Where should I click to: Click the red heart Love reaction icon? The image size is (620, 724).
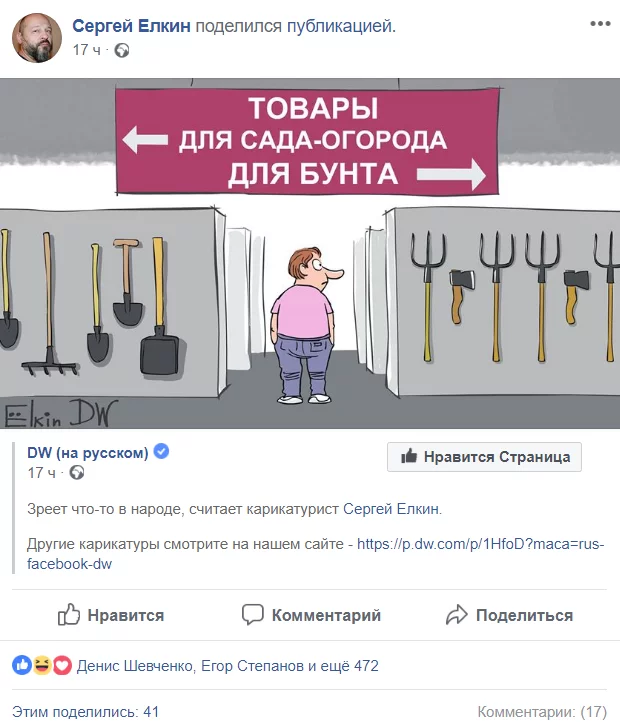[62, 665]
